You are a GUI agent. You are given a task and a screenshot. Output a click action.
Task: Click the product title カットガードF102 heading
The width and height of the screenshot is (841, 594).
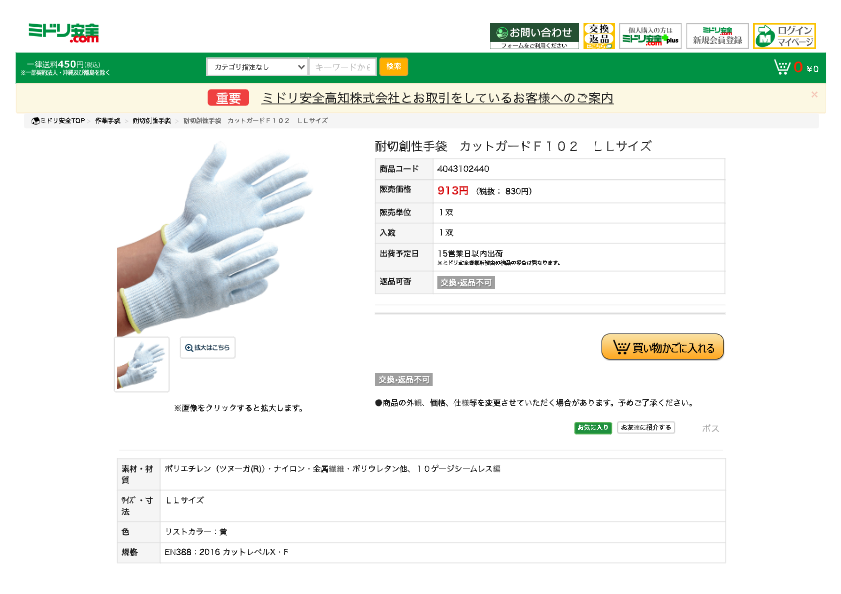[513, 146]
